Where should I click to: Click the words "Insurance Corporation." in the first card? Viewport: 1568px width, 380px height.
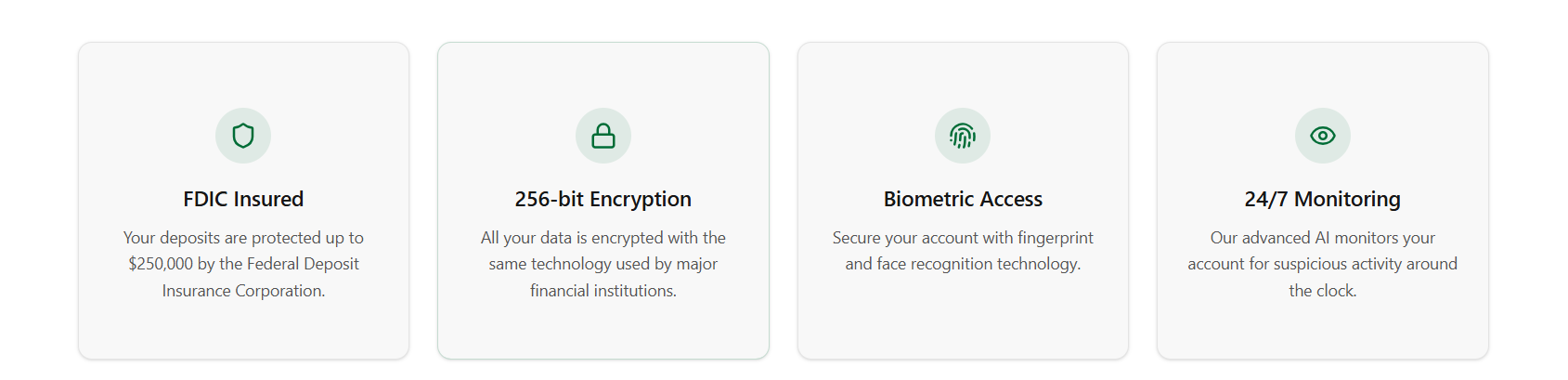243,291
